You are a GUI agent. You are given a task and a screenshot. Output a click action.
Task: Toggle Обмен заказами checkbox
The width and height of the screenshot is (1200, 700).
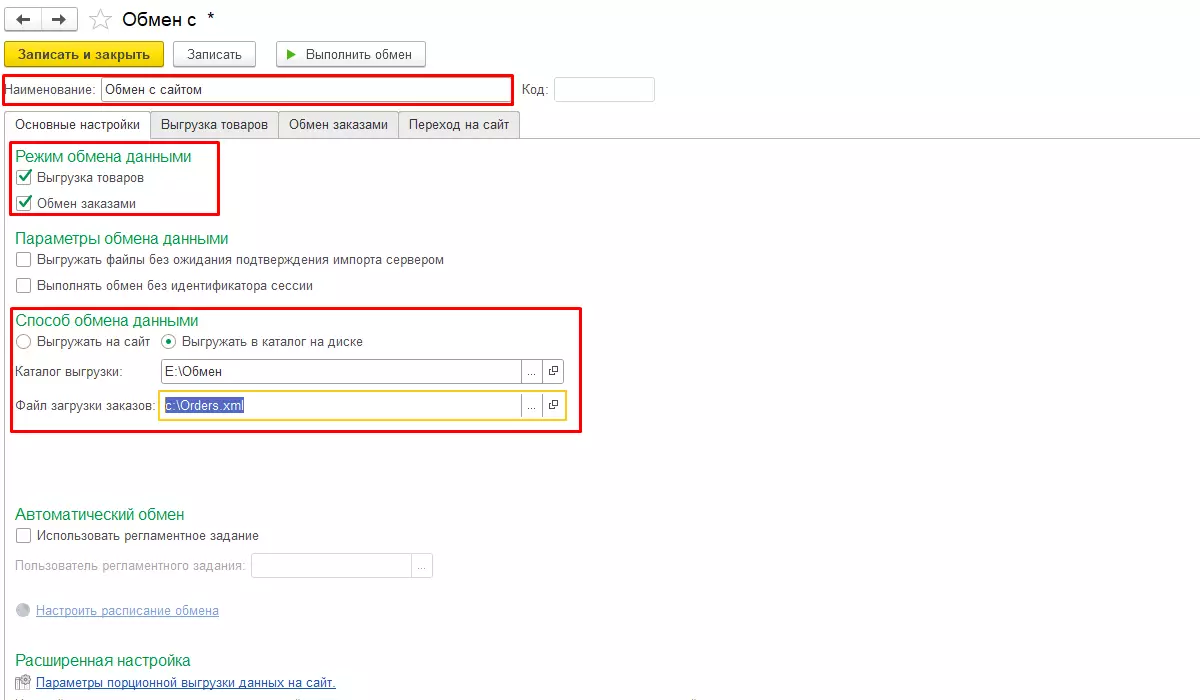24,203
